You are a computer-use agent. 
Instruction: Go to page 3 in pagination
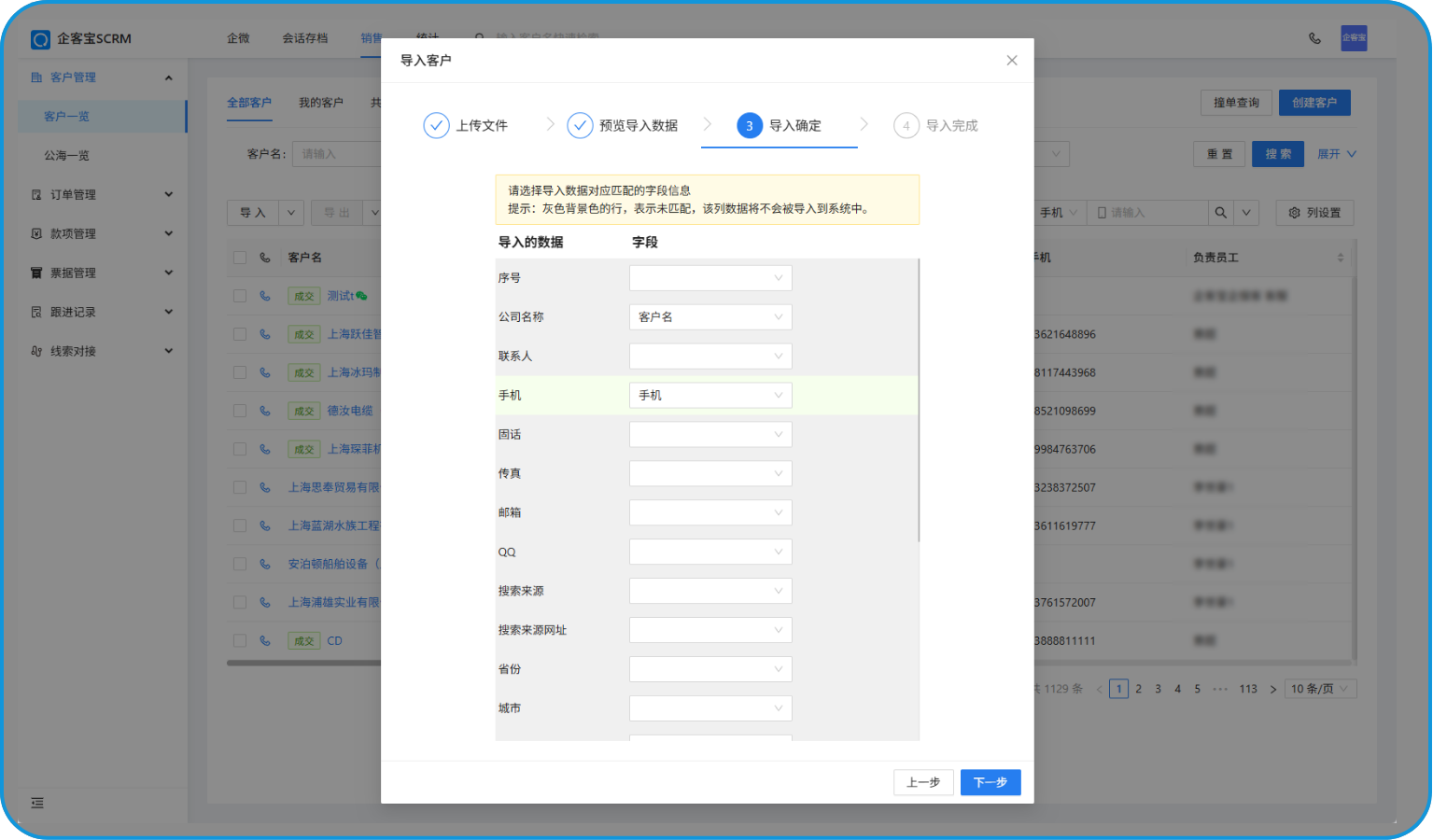(1158, 689)
